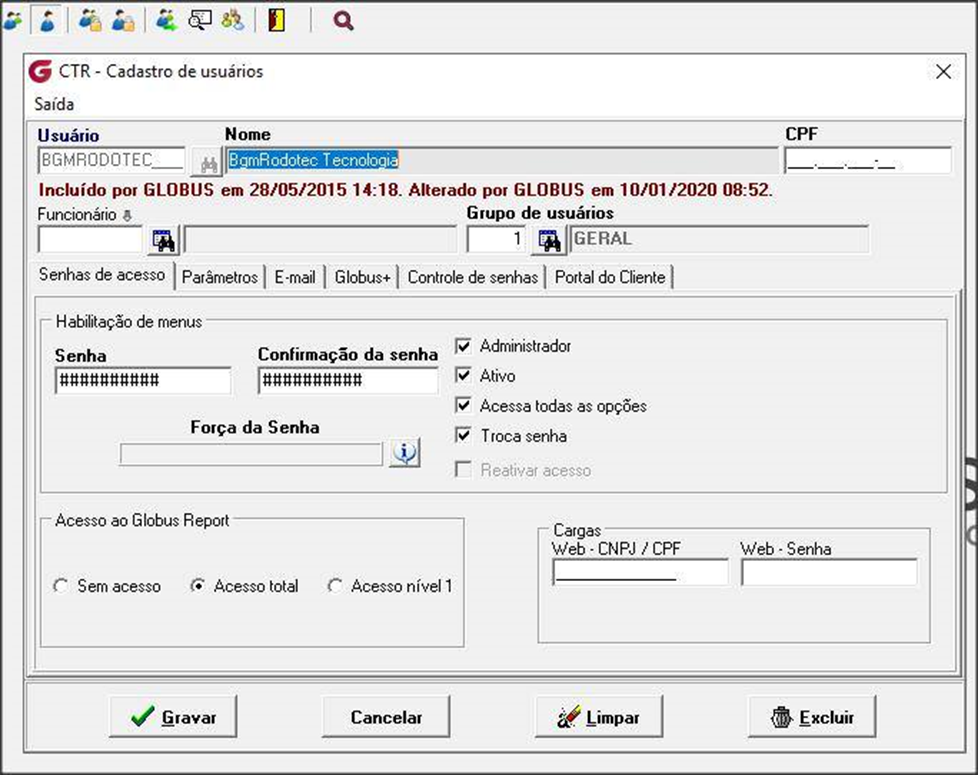Switch to the Parâmetros tab
The image size is (978, 775).
click(220, 277)
